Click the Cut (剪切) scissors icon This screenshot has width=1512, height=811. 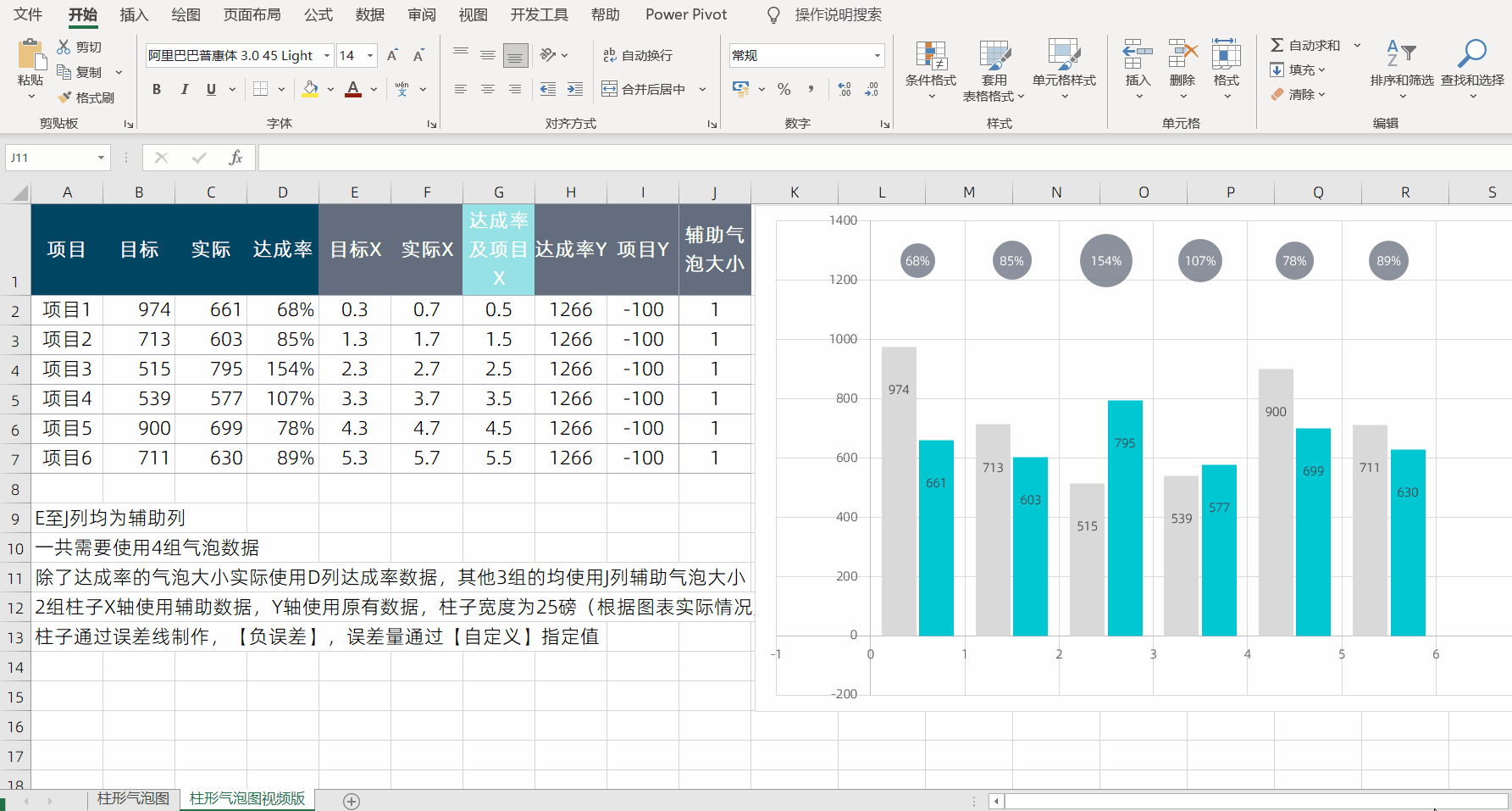(x=64, y=47)
